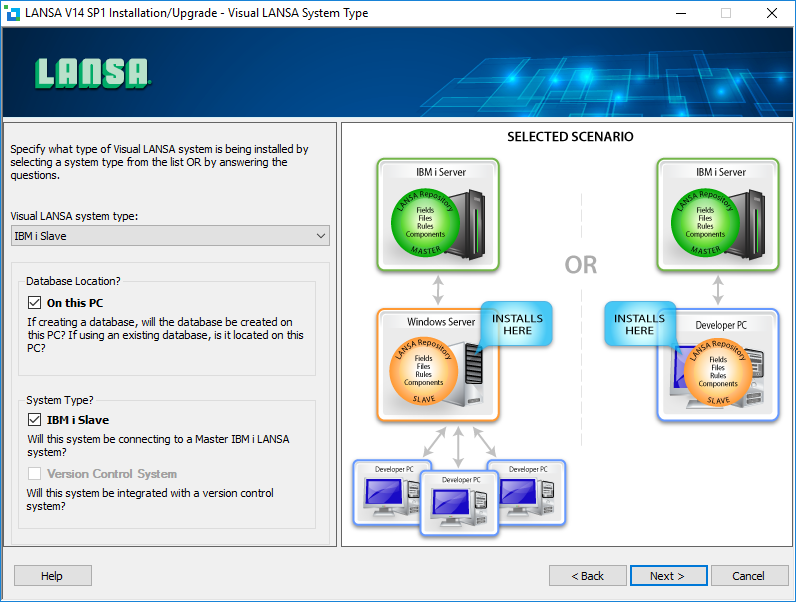Click the left IBM i Server master image
The image size is (796, 602).
(438, 215)
